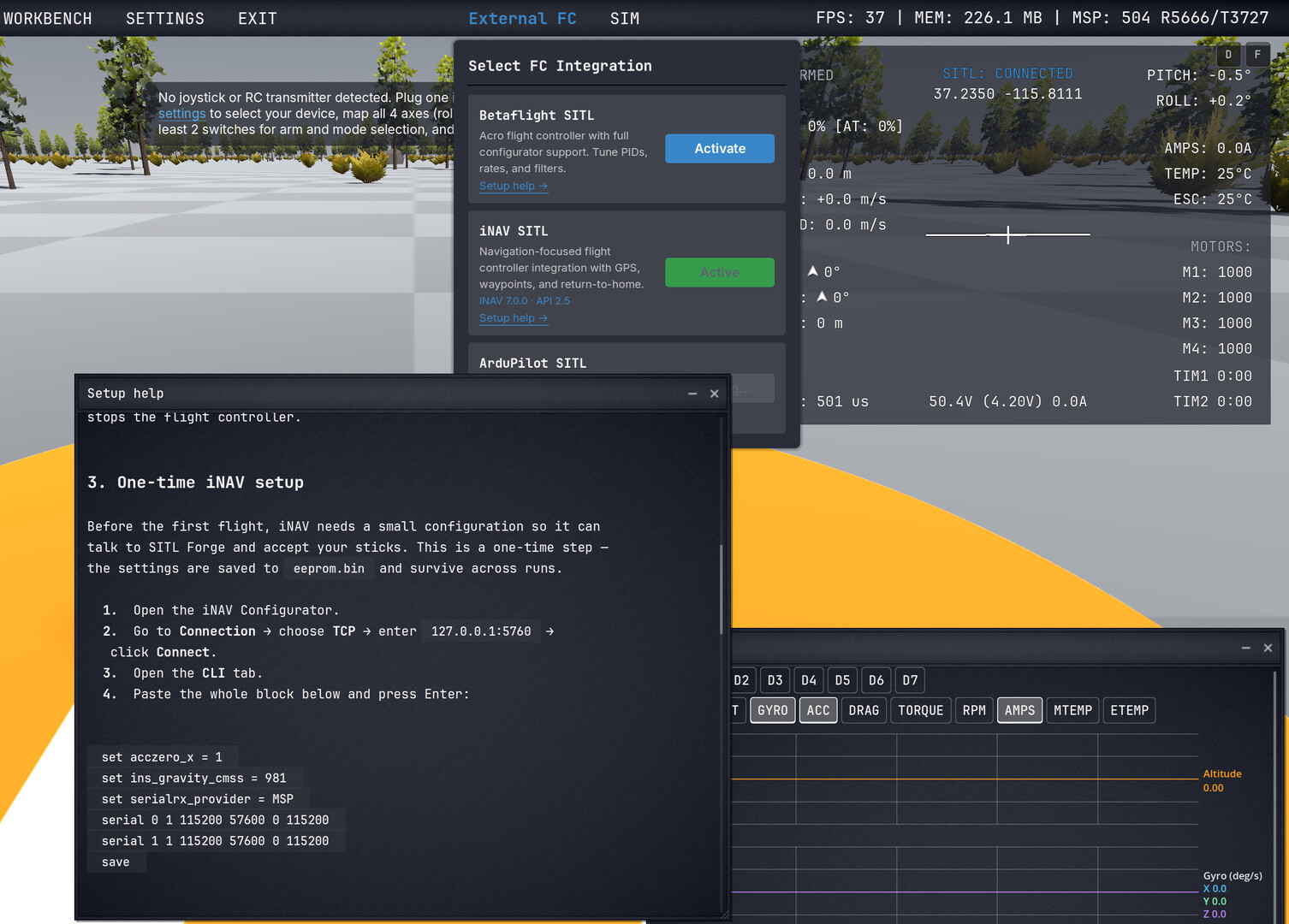Click the Setup help title bar label

pos(125,394)
